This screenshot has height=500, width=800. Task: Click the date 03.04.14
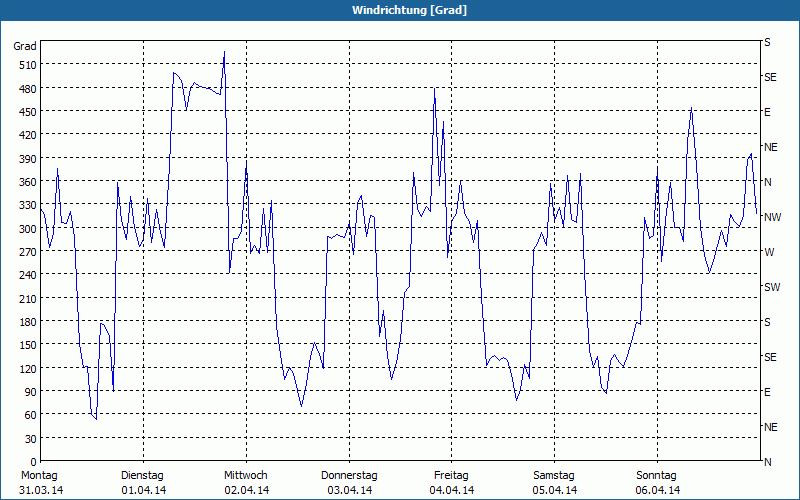tap(349, 491)
